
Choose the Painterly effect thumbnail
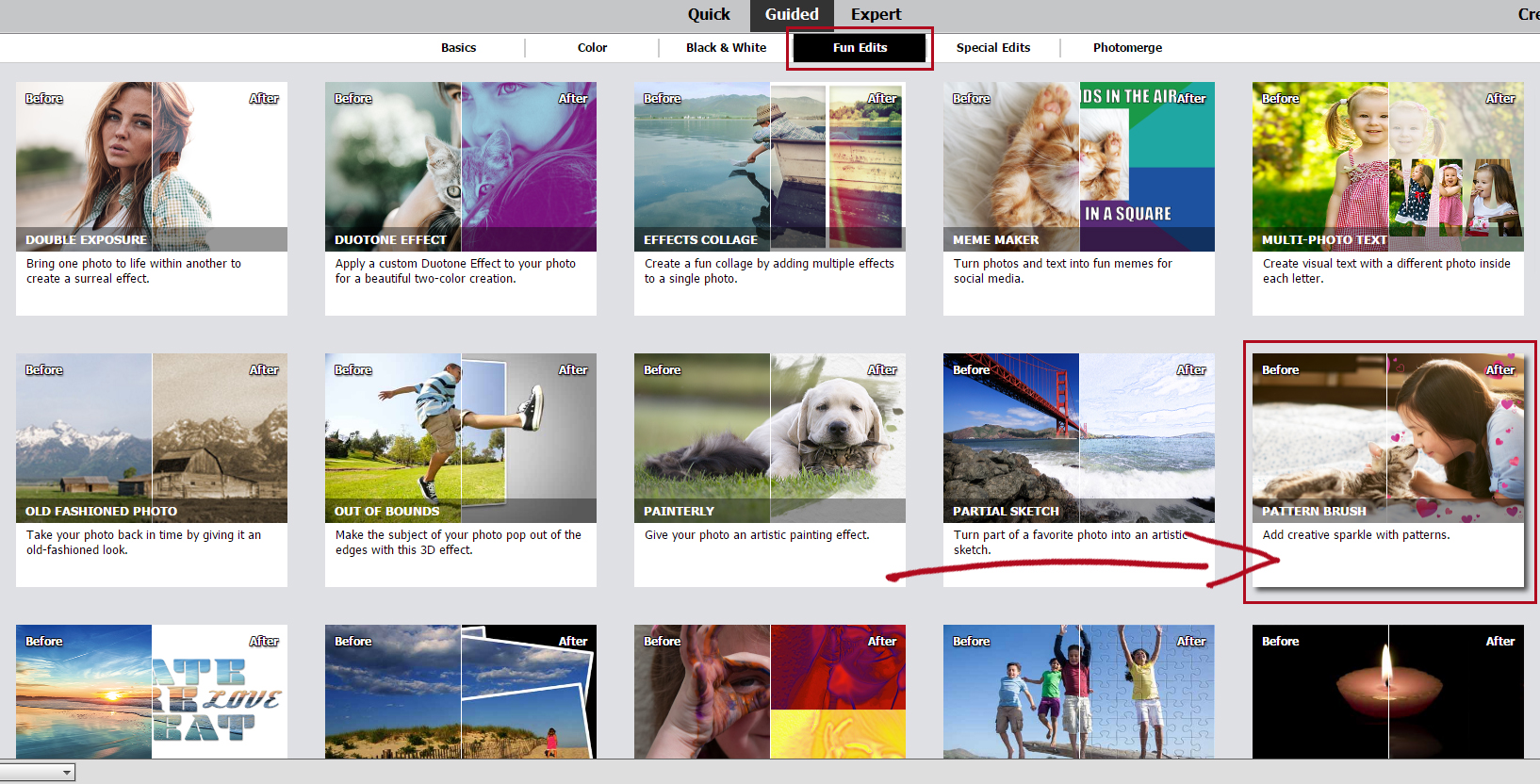click(x=770, y=438)
